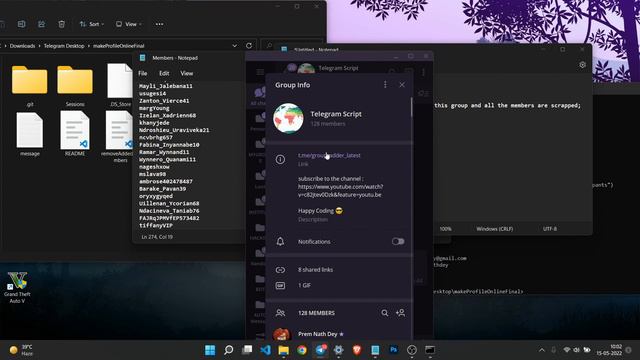Open Brave browser from taskbar
The height and width of the screenshot is (360, 640).
pos(357,350)
